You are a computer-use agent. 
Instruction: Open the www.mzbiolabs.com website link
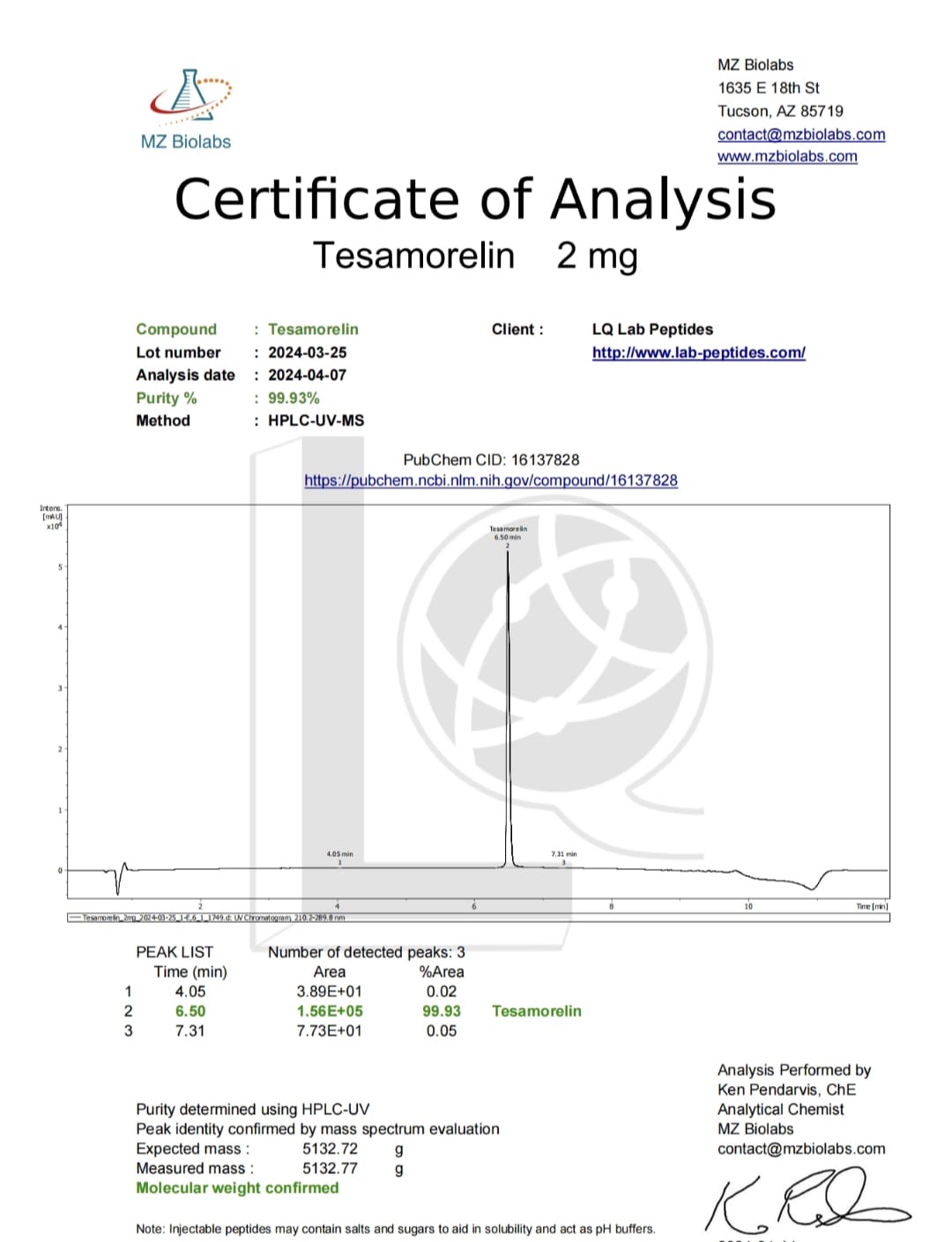click(x=786, y=156)
